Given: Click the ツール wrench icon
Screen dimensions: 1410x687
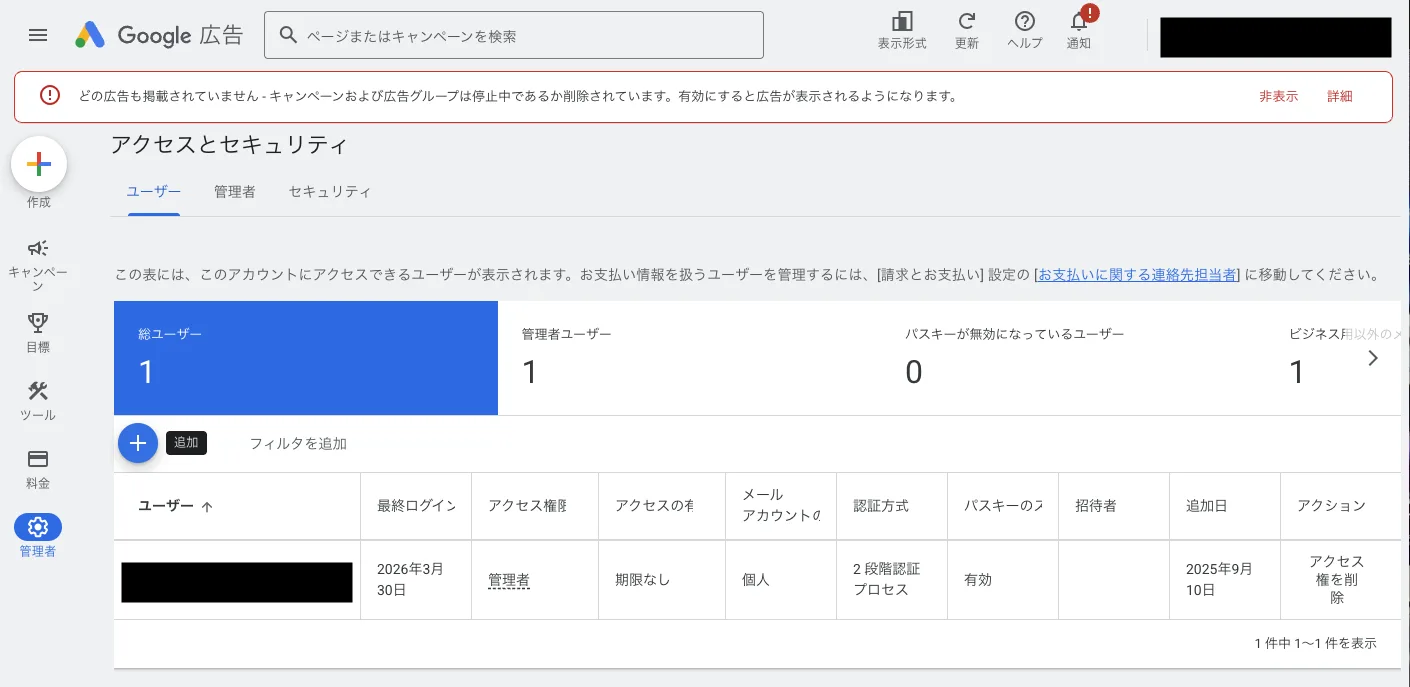Looking at the screenshot, I should pyautogui.click(x=38, y=390).
